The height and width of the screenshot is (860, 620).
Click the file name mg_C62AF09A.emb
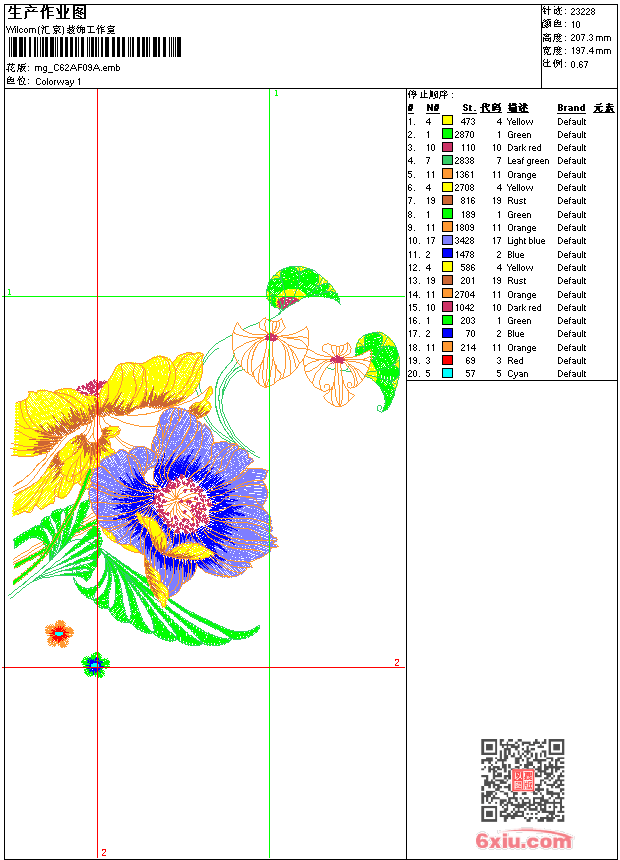coord(77,67)
